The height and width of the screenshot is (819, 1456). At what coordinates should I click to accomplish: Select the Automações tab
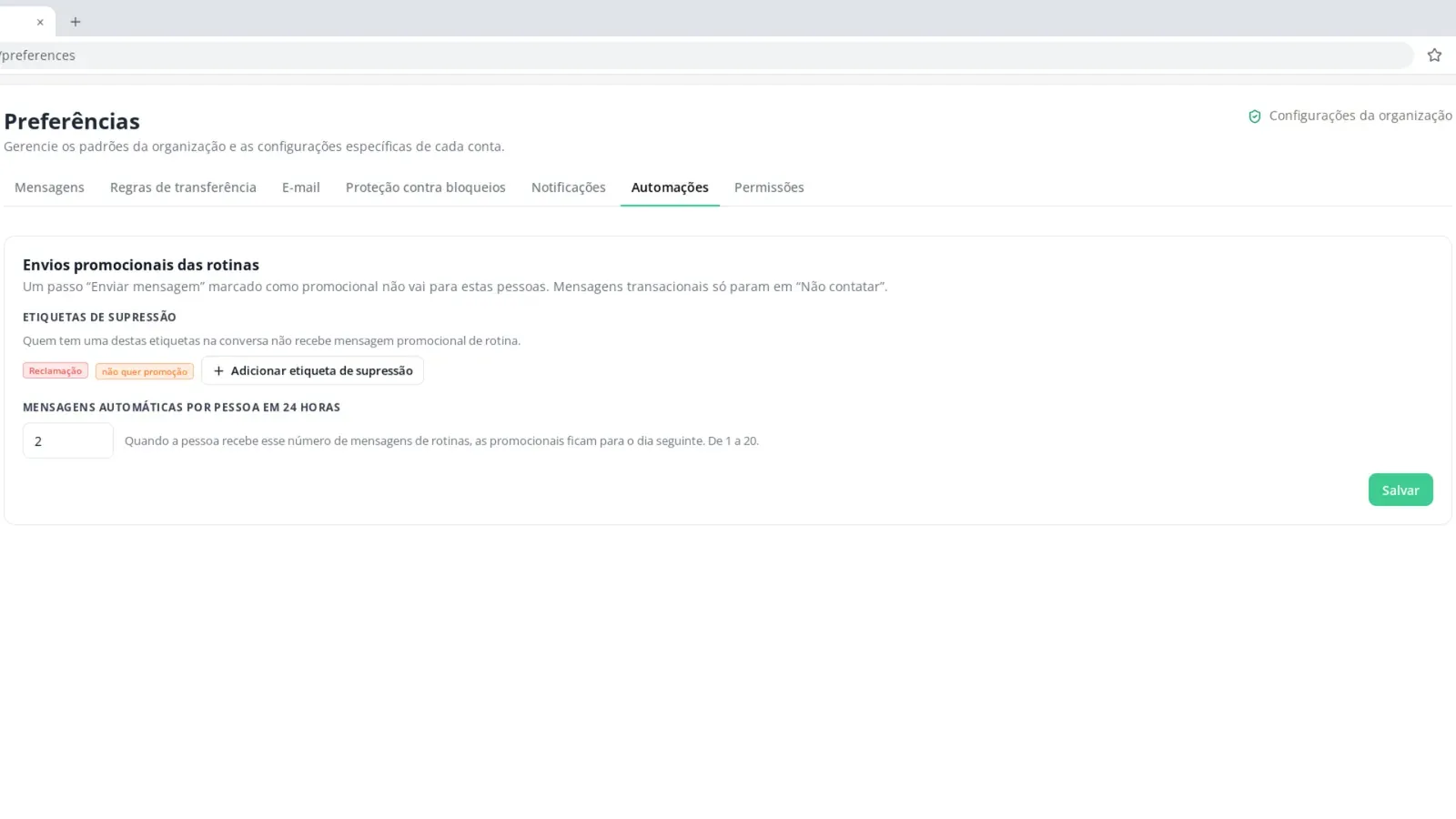(x=670, y=187)
